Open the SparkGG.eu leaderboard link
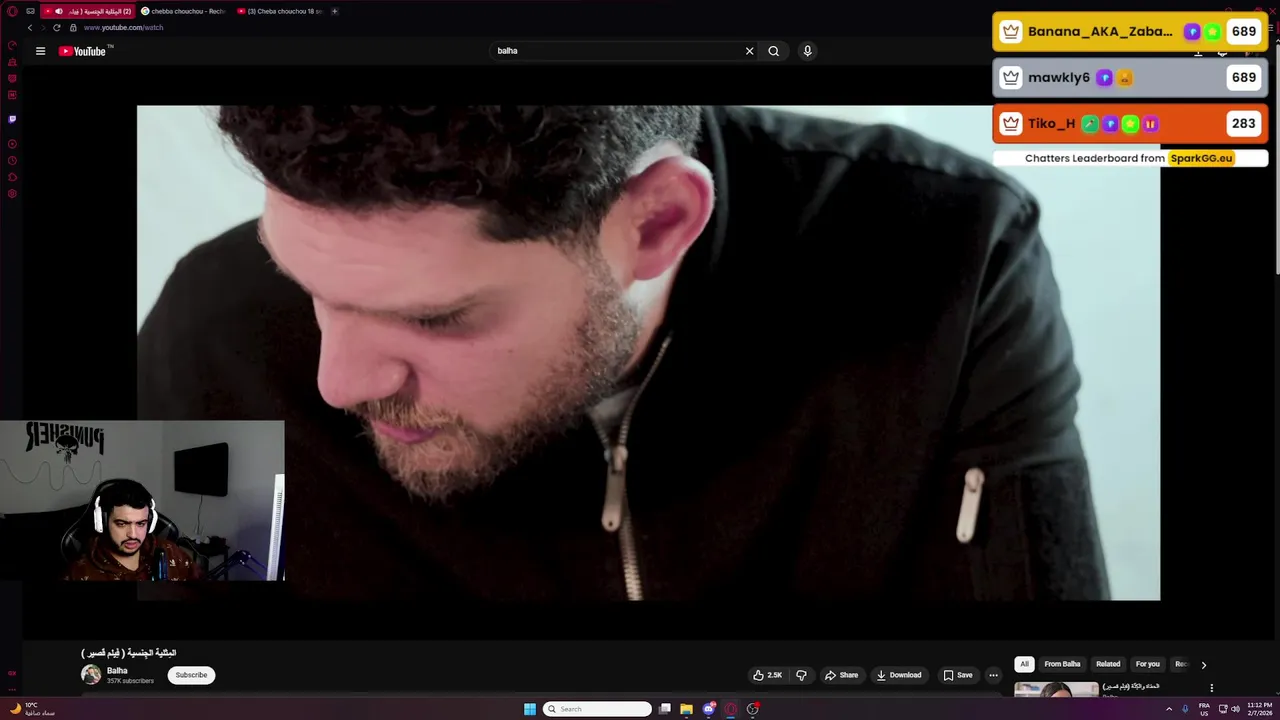 1201,158
